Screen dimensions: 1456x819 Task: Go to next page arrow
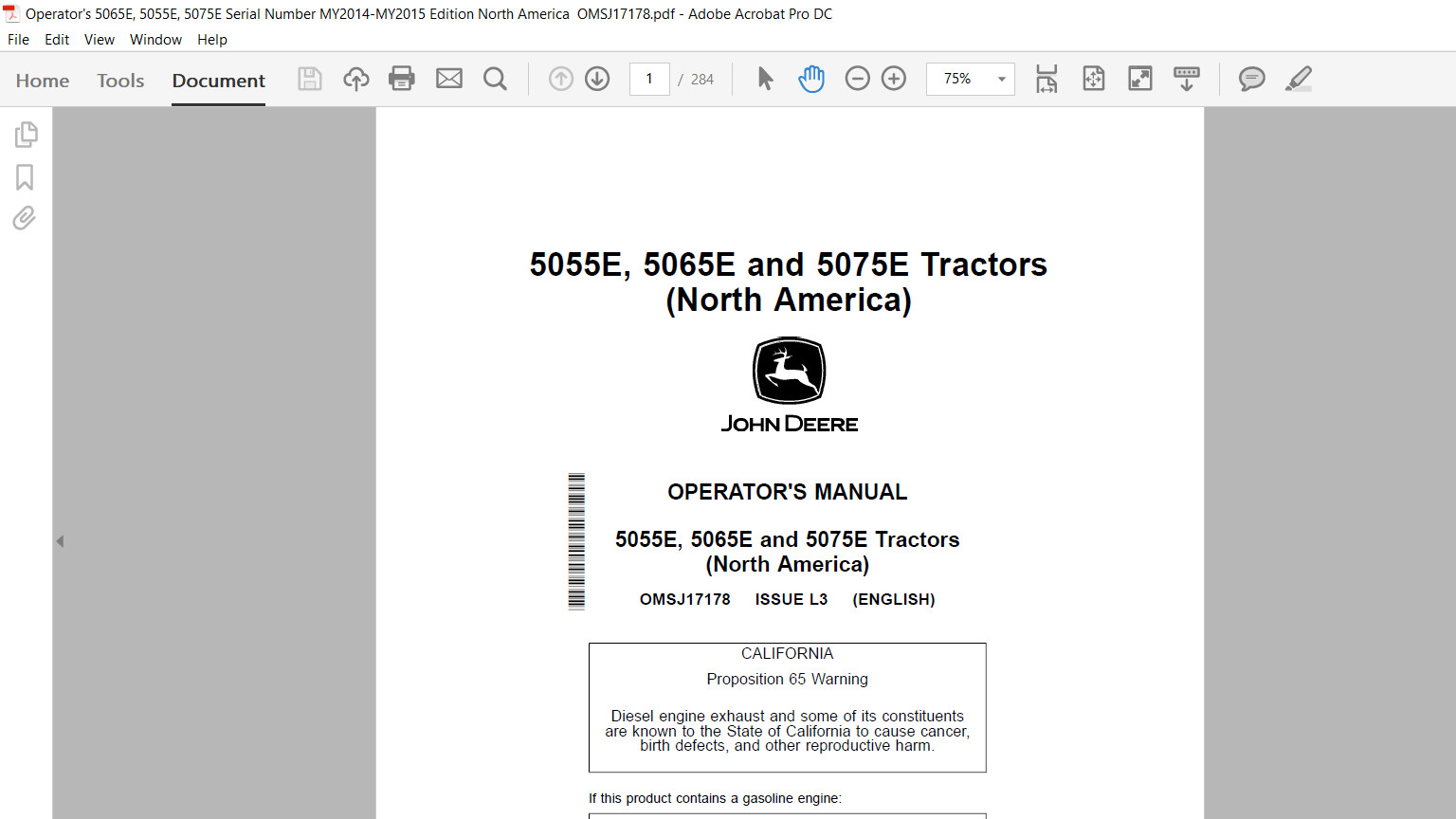(597, 79)
